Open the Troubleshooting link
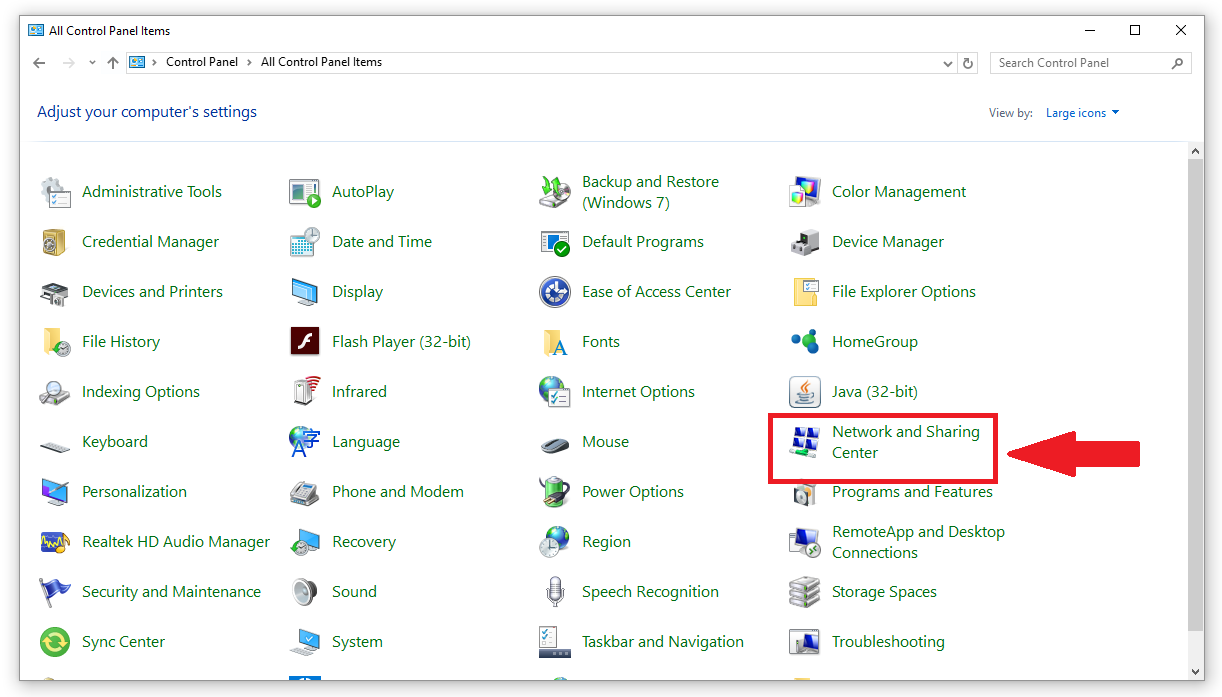 (888, 642)
